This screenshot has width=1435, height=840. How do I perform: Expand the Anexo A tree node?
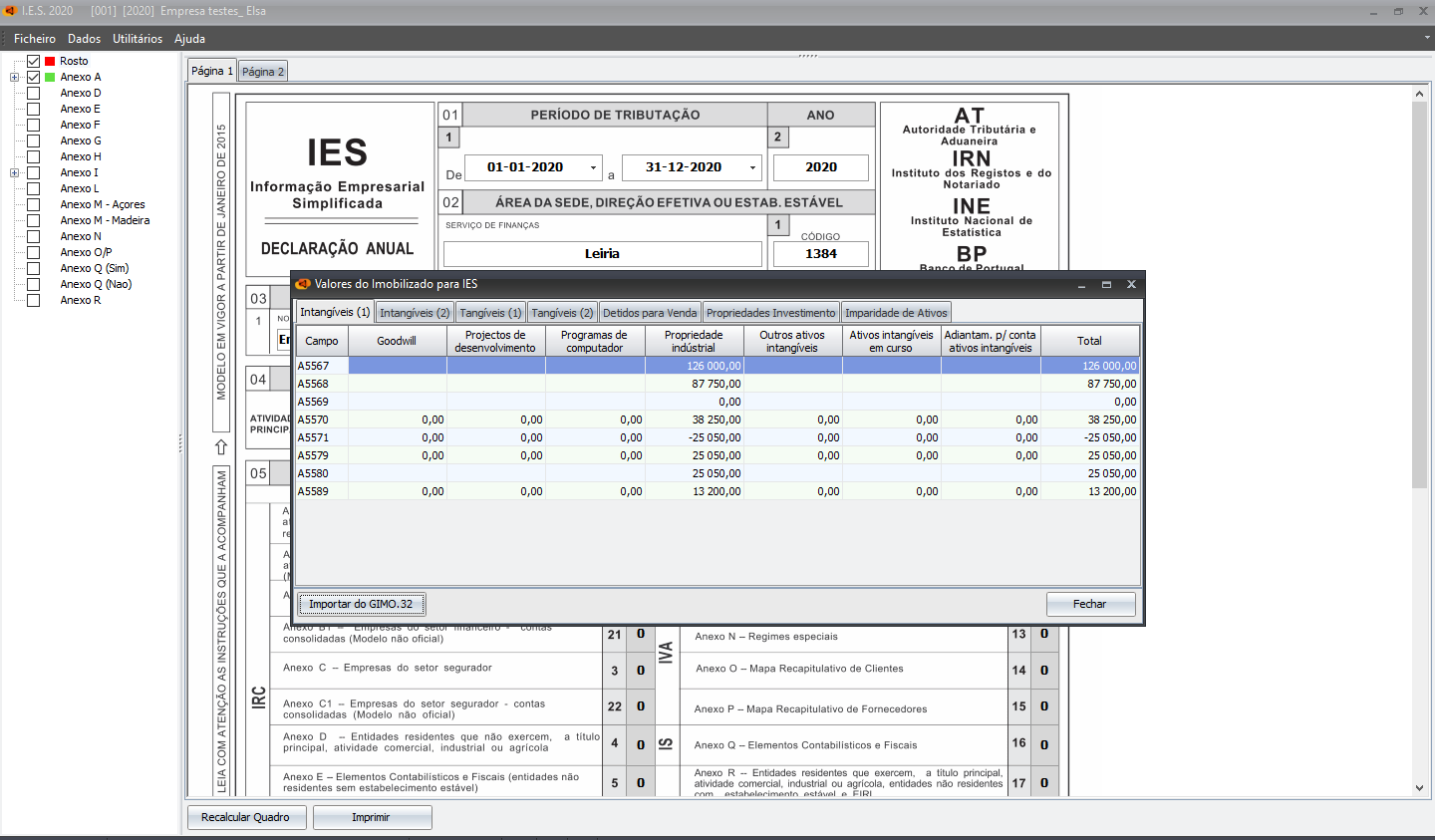coord(15,77)
